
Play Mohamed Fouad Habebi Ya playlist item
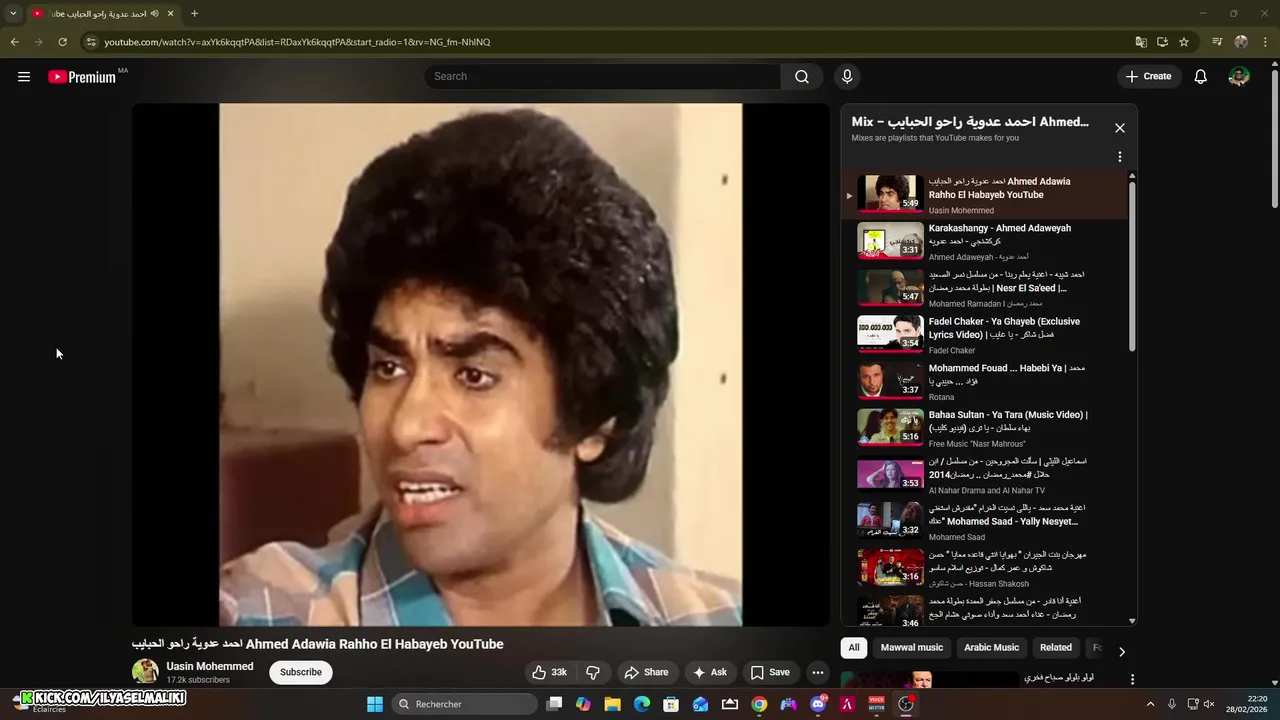985,381
